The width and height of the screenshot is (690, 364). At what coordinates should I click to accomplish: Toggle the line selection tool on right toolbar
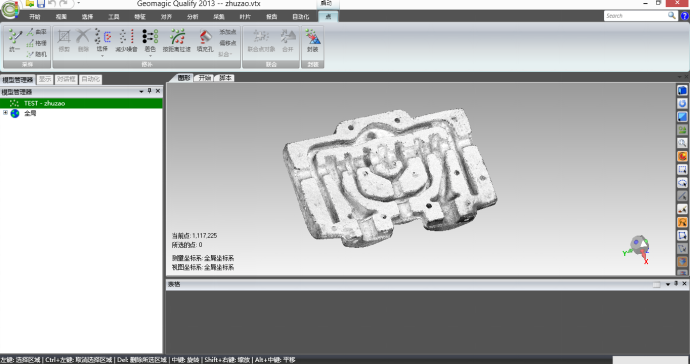click(682, 196)
